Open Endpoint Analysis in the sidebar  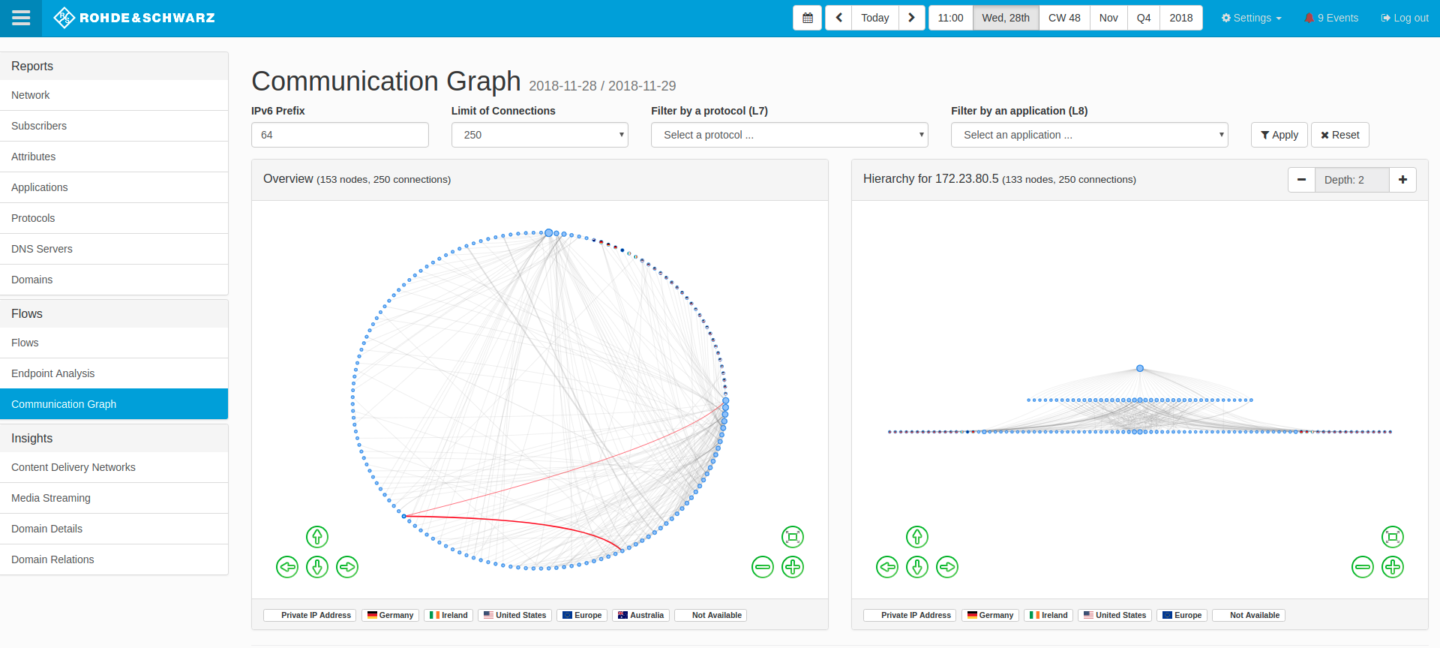(x=53, y=373)
